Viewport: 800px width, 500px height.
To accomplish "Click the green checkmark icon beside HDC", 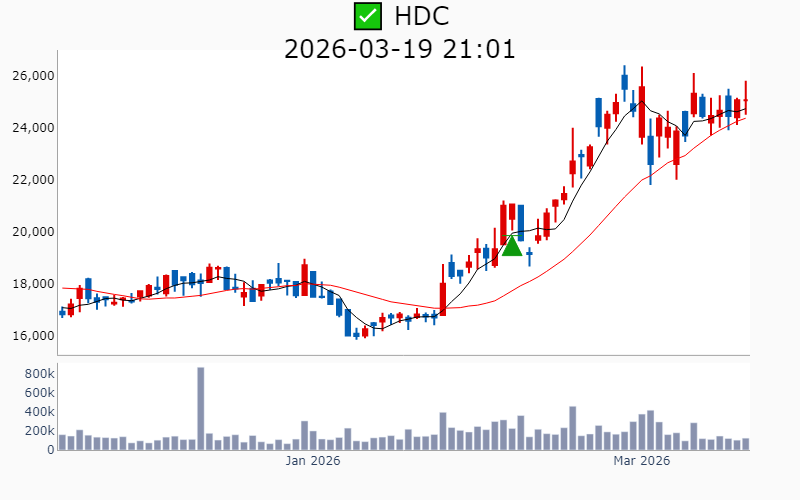I will (x=368, y=16).
